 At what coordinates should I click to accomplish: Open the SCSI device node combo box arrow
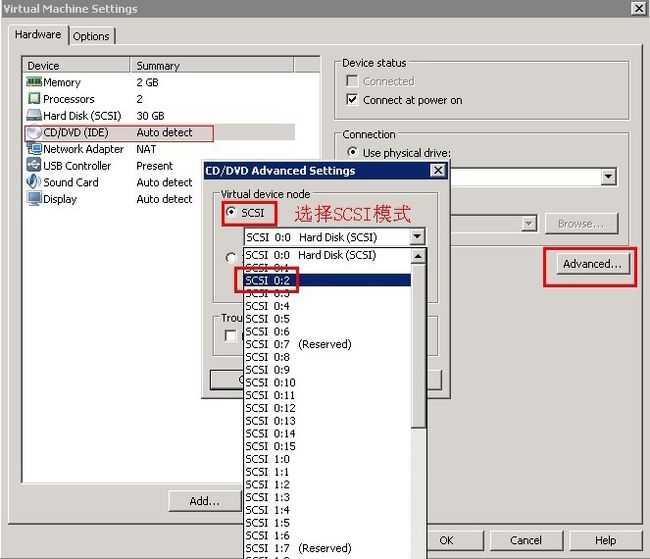tap(417, 237)
